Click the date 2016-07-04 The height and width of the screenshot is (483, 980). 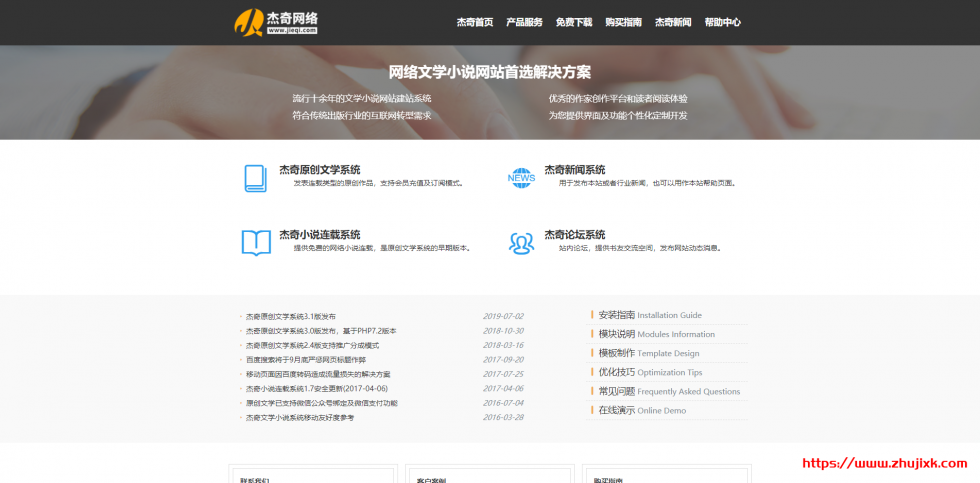(x=503, y=402)
